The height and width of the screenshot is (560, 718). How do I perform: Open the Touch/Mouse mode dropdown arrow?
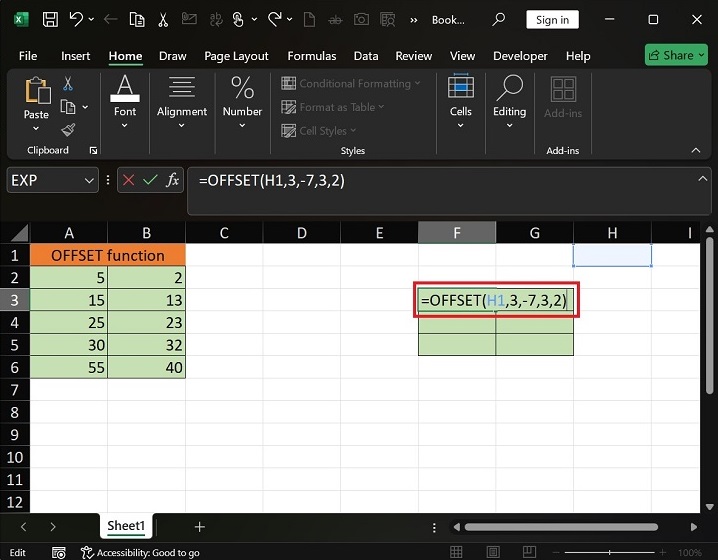coord(254,19)
